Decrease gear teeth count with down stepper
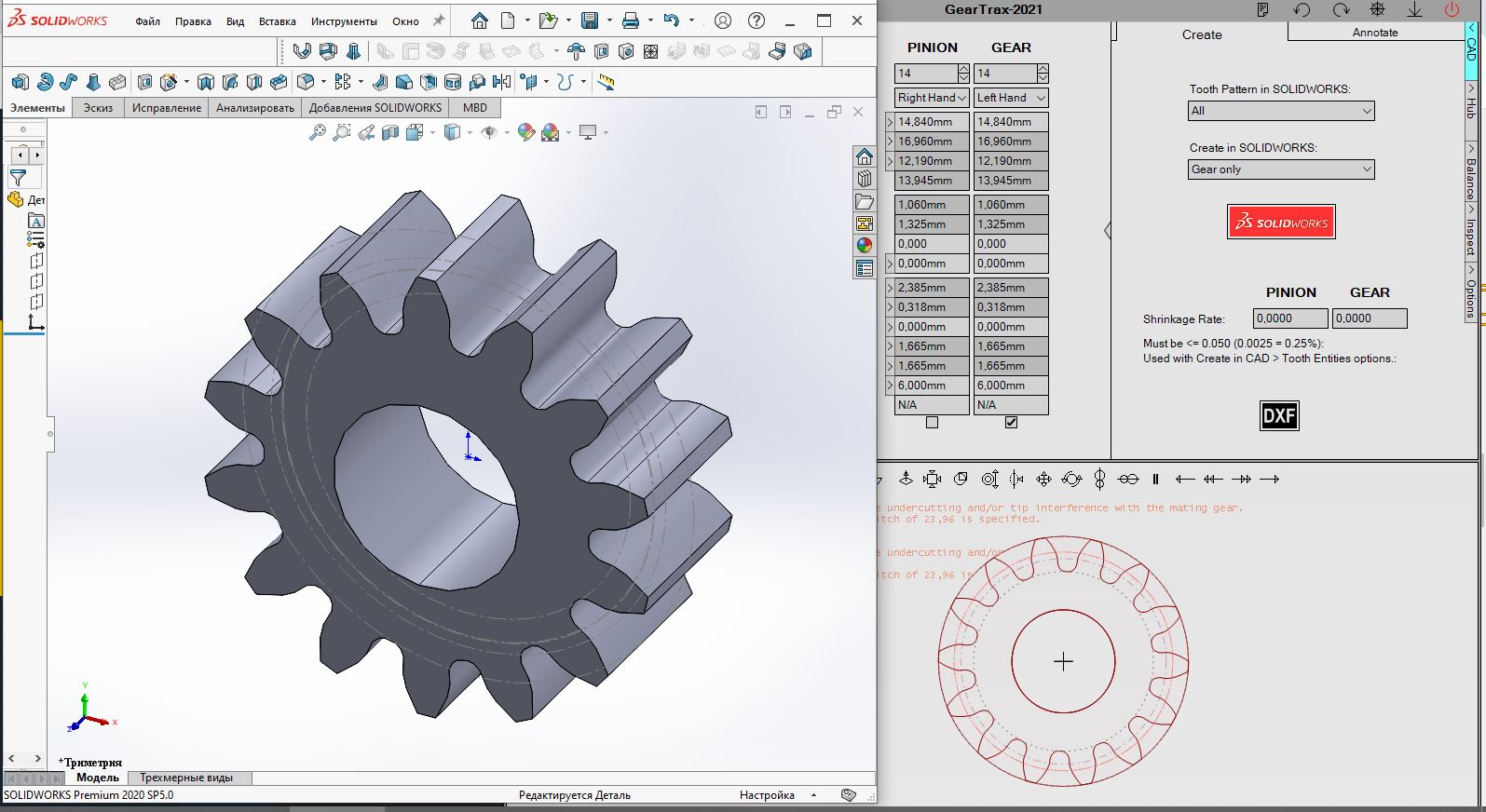The width and height of the screenshot is (1486, 812). click(1043, 77)
